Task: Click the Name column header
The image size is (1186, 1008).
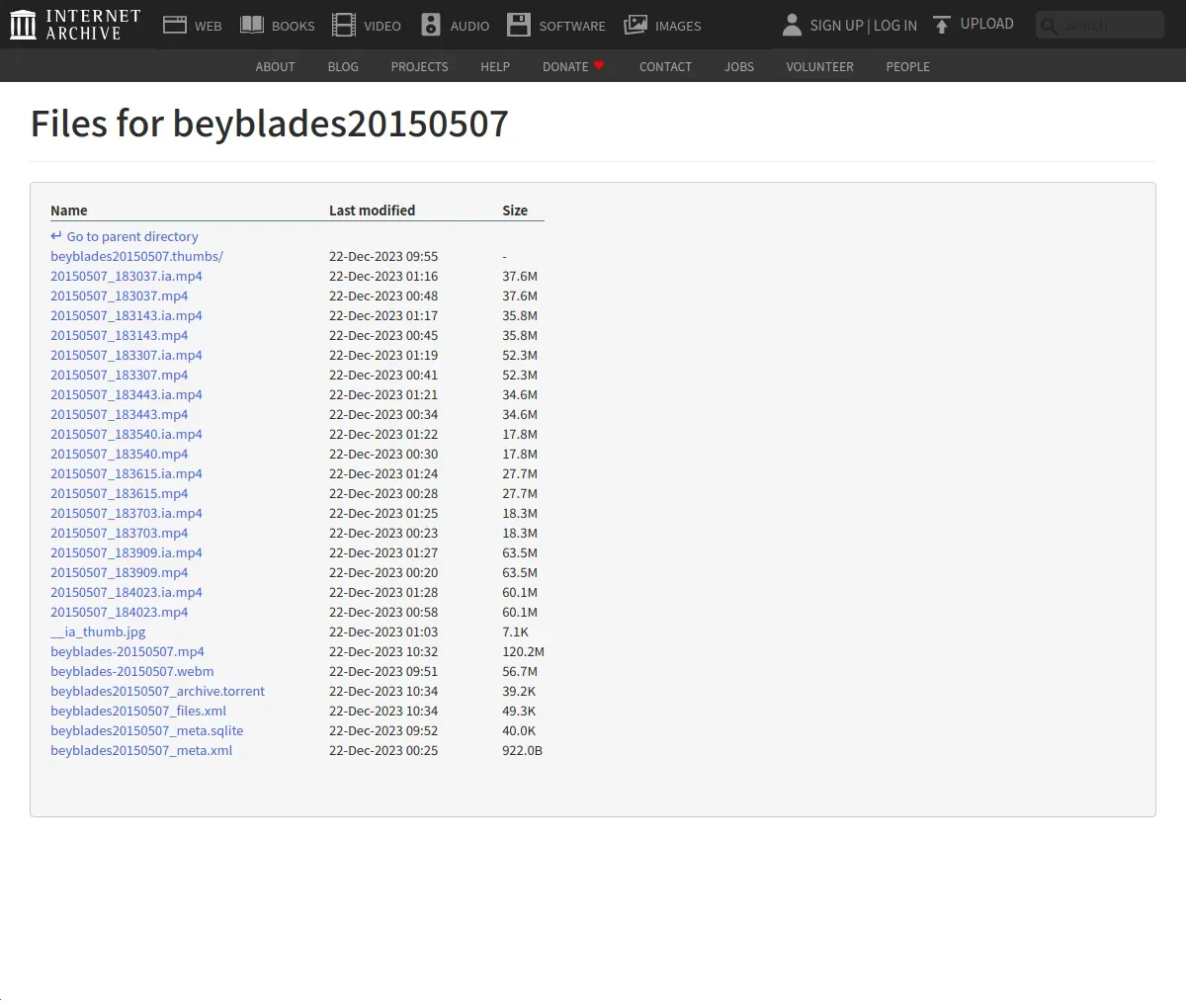Action: (69, 210)
